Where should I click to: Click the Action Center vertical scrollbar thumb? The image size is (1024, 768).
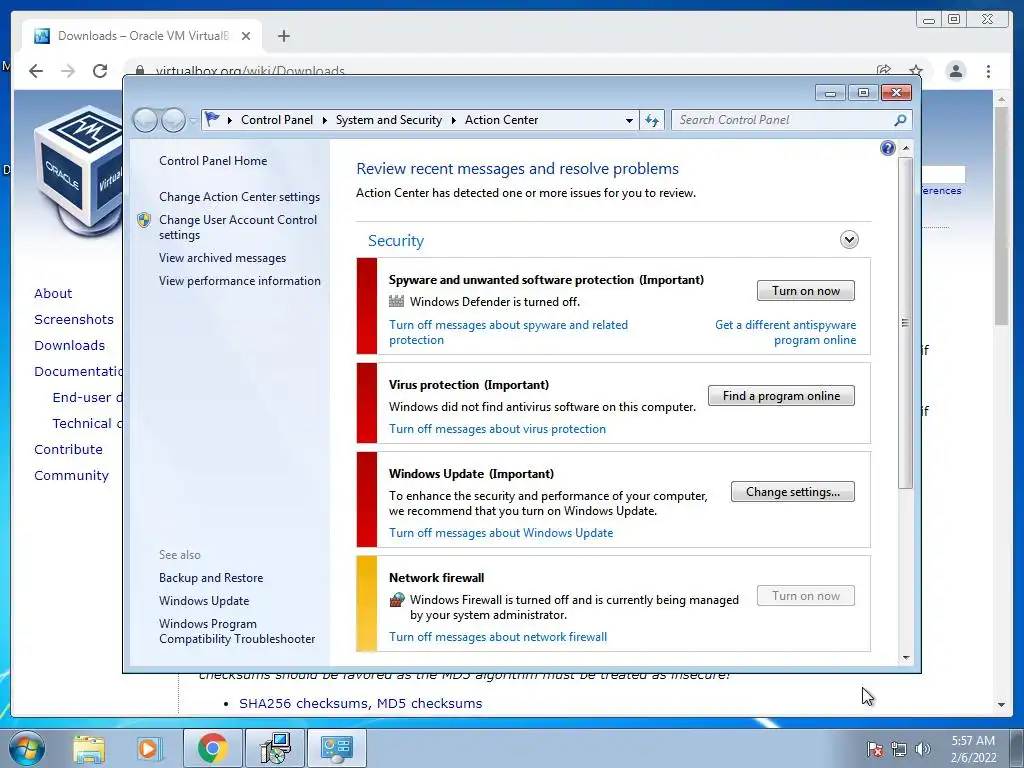point(905,323)
